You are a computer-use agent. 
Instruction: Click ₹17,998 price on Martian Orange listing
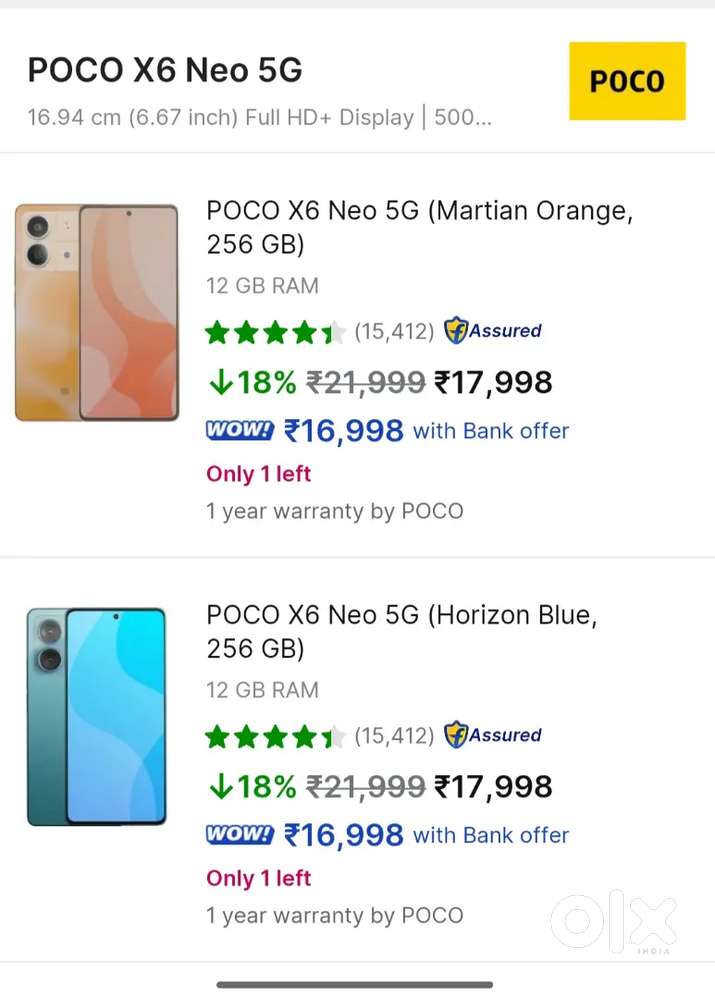click(493, 382)
